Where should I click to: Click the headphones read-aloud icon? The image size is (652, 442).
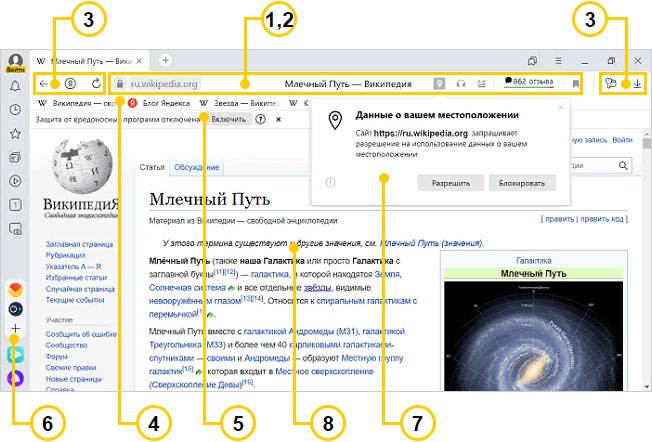pos(461,84)
